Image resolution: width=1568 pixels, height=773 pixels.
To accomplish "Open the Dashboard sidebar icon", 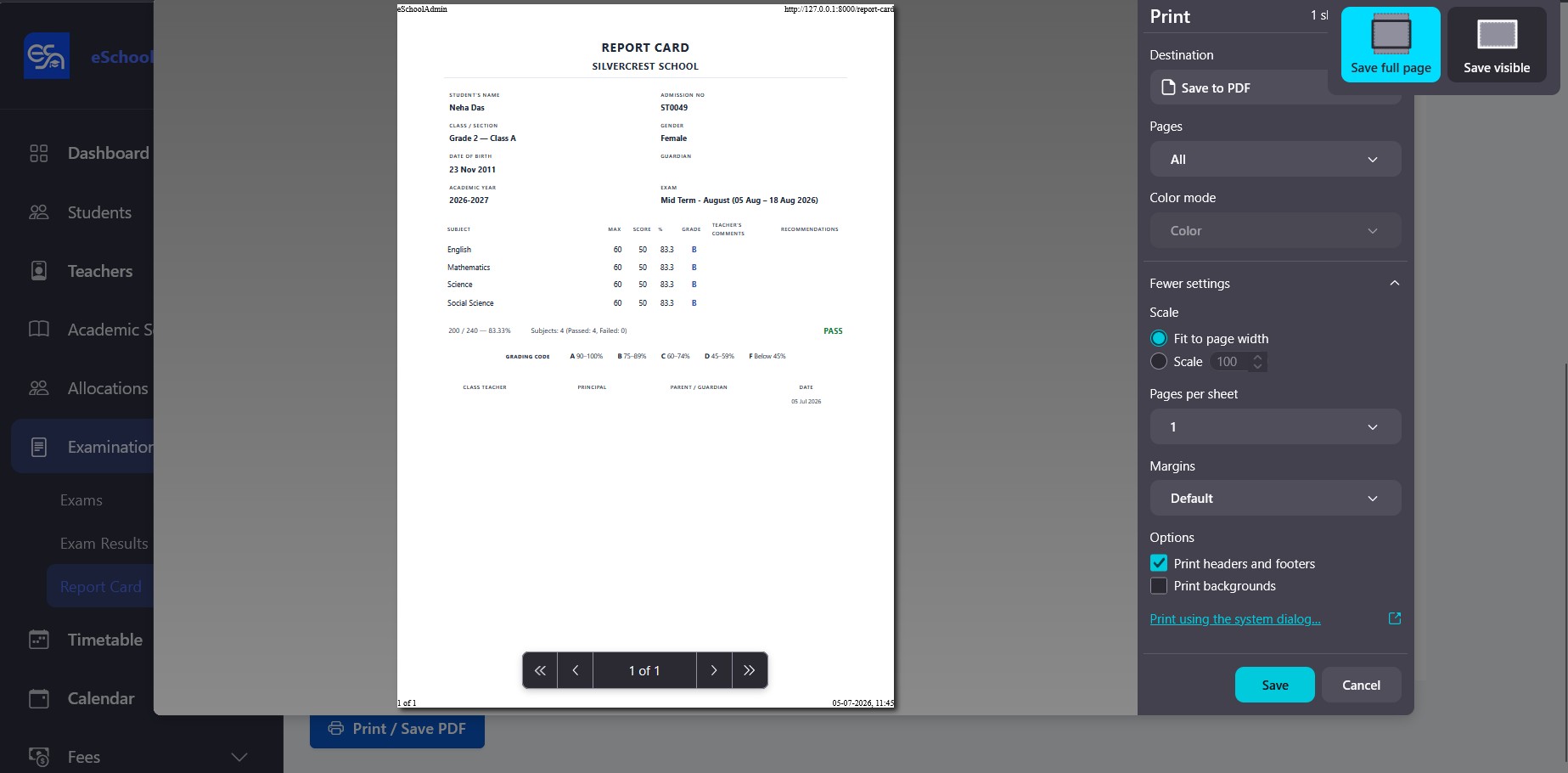I will click(39, 153).
